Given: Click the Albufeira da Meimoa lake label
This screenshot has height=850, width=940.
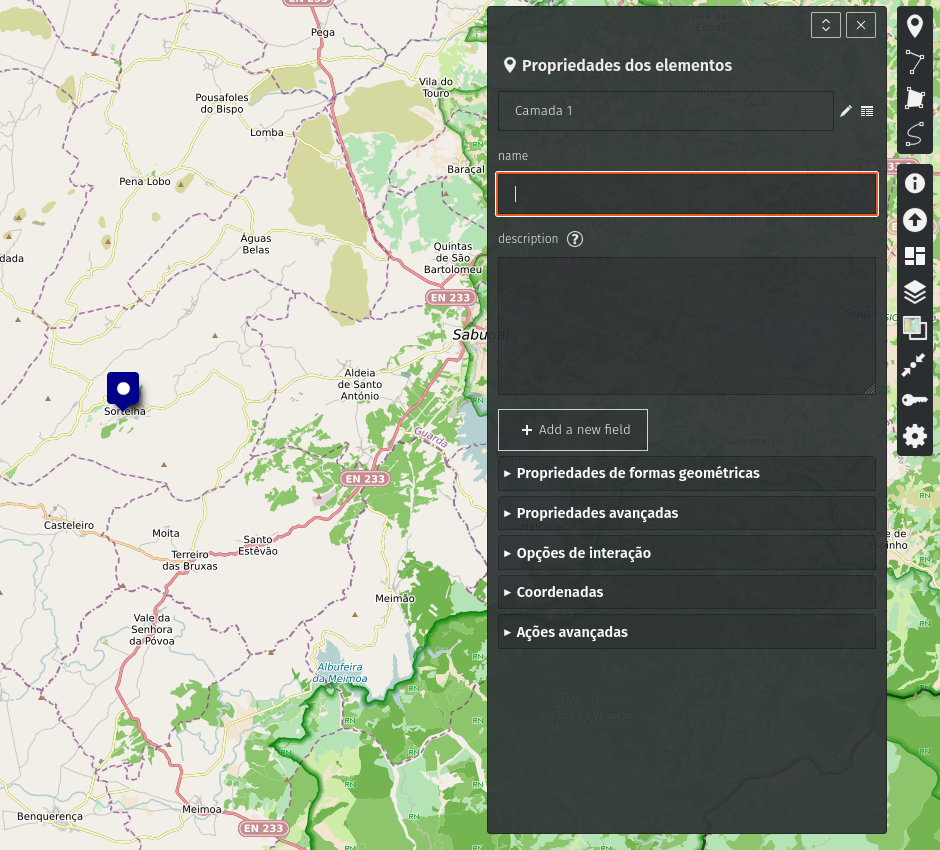Looking at the screenshot, I should tap(339, 673).
